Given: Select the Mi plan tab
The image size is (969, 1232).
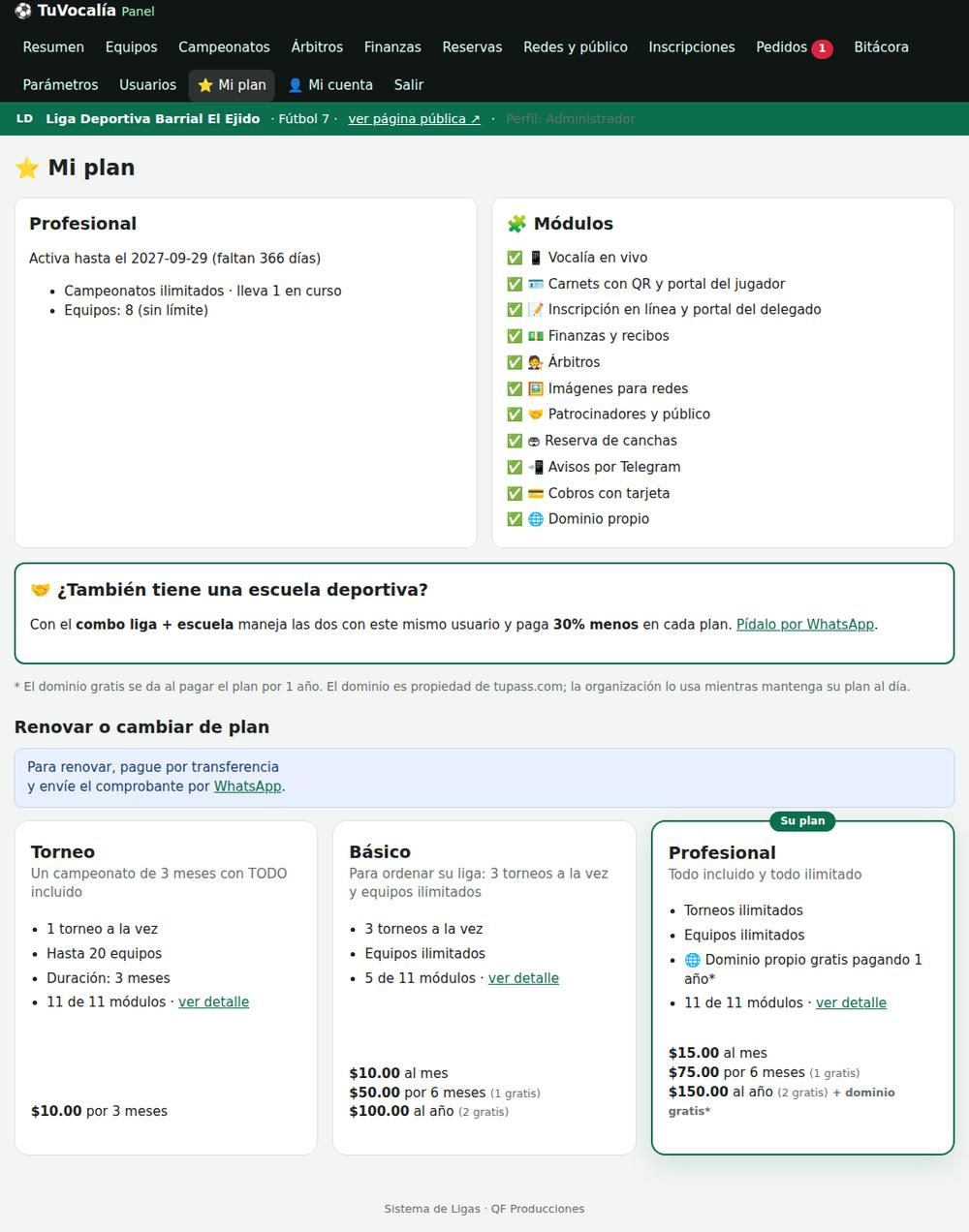Looking at the screenshot, I should 232,84.
